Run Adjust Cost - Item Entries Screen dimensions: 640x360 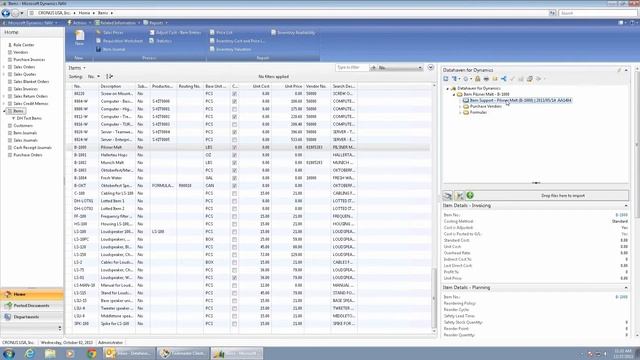175,32
